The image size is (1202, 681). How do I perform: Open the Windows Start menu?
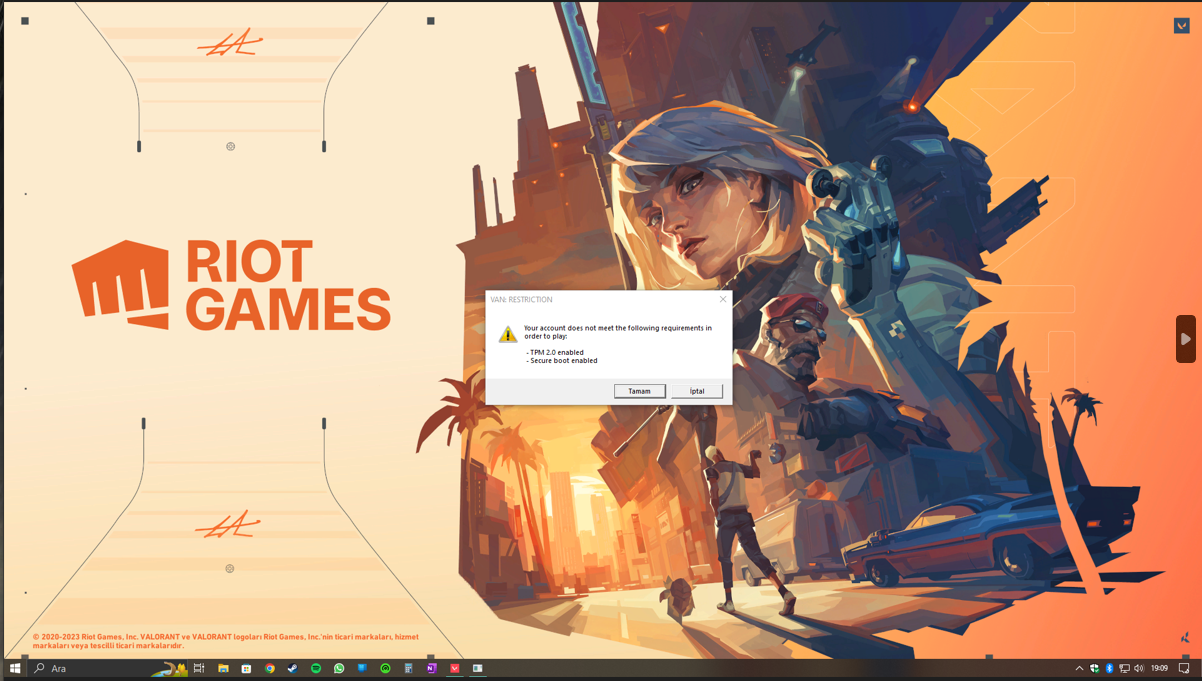[x=15, y=668]
